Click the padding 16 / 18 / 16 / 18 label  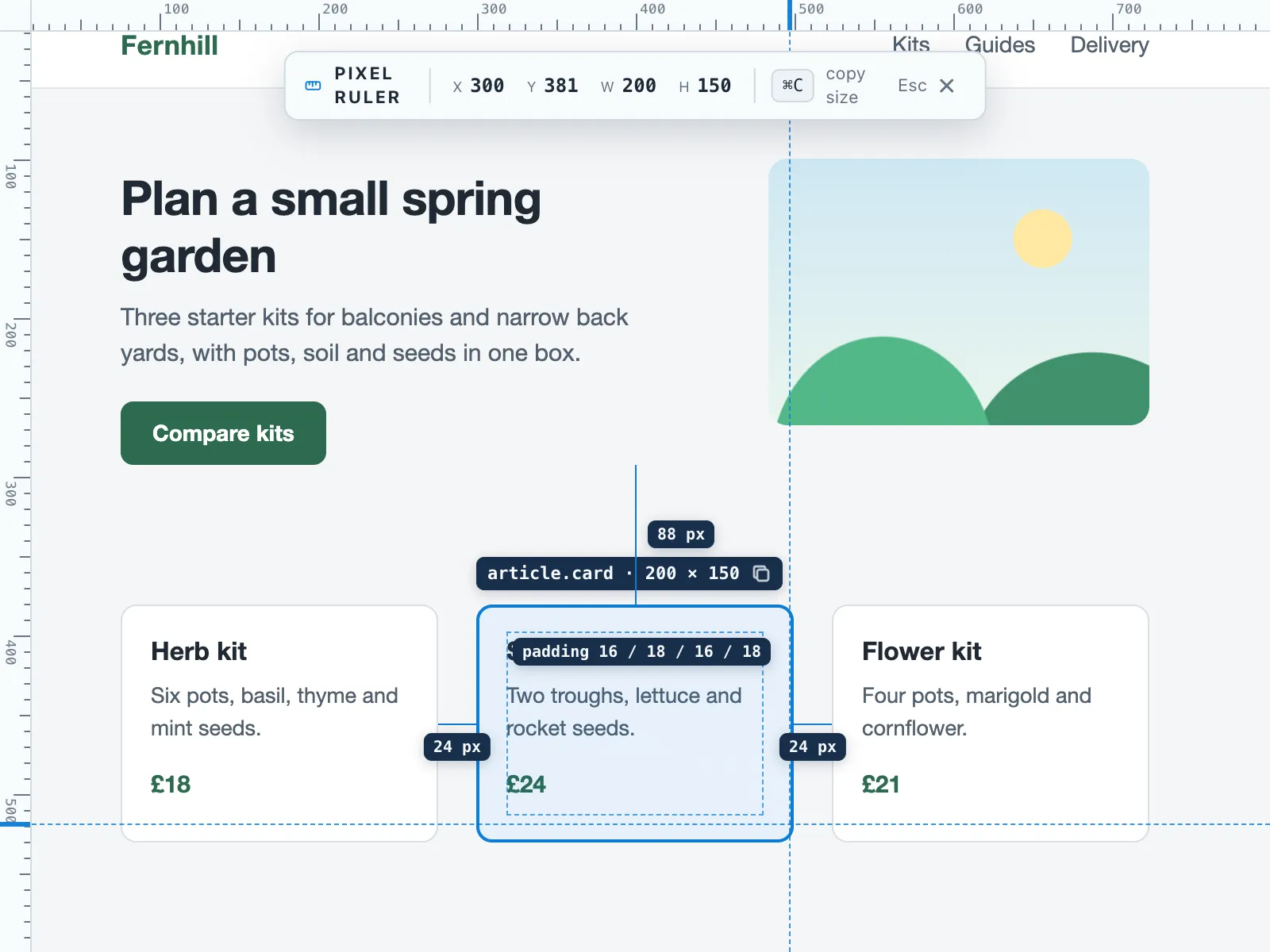coord(641,651)
